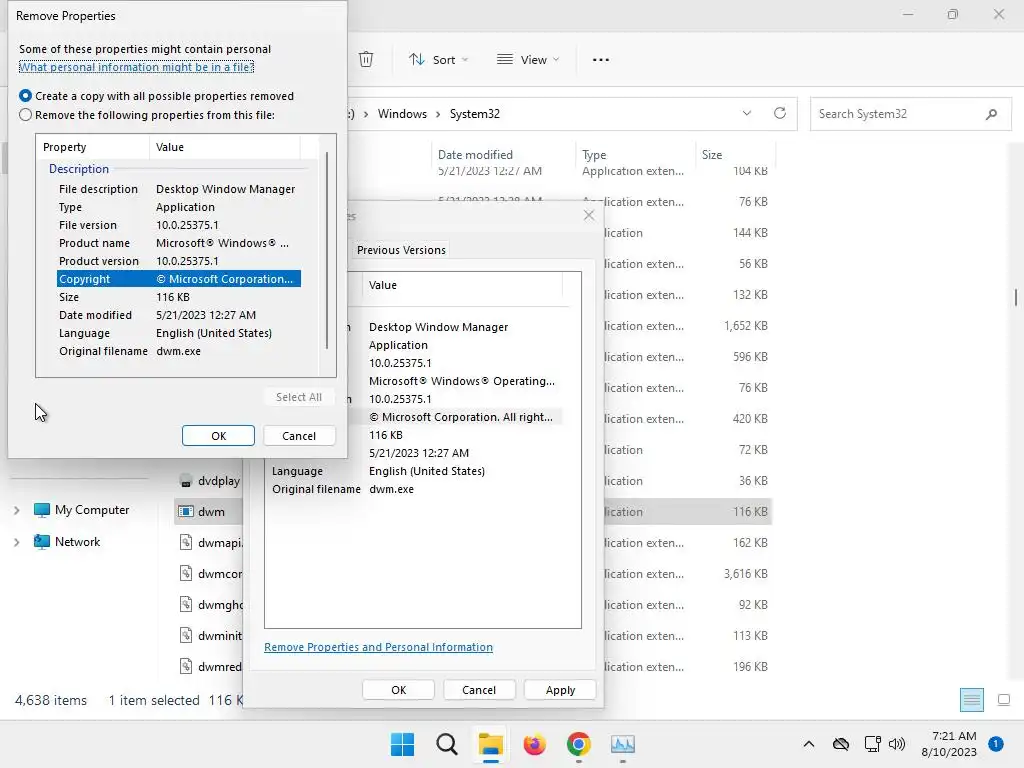
Task: Switch to Large icons view layout icon
Action: click(1004, 700)
